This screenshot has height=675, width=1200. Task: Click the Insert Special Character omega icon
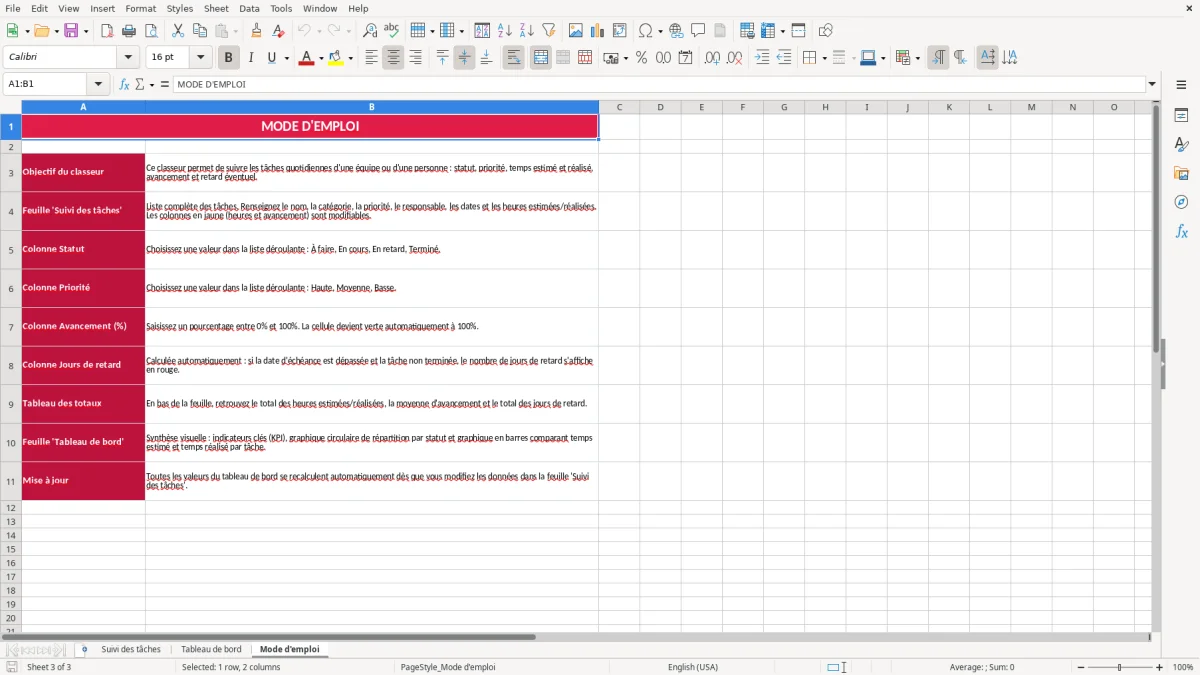(645, 31)
